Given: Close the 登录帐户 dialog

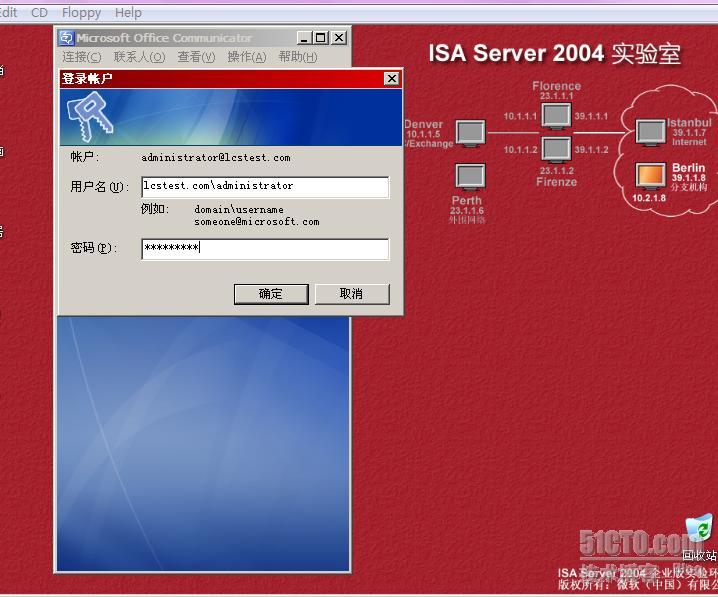Looking at the screenshot, I should [x=392, y=79].
